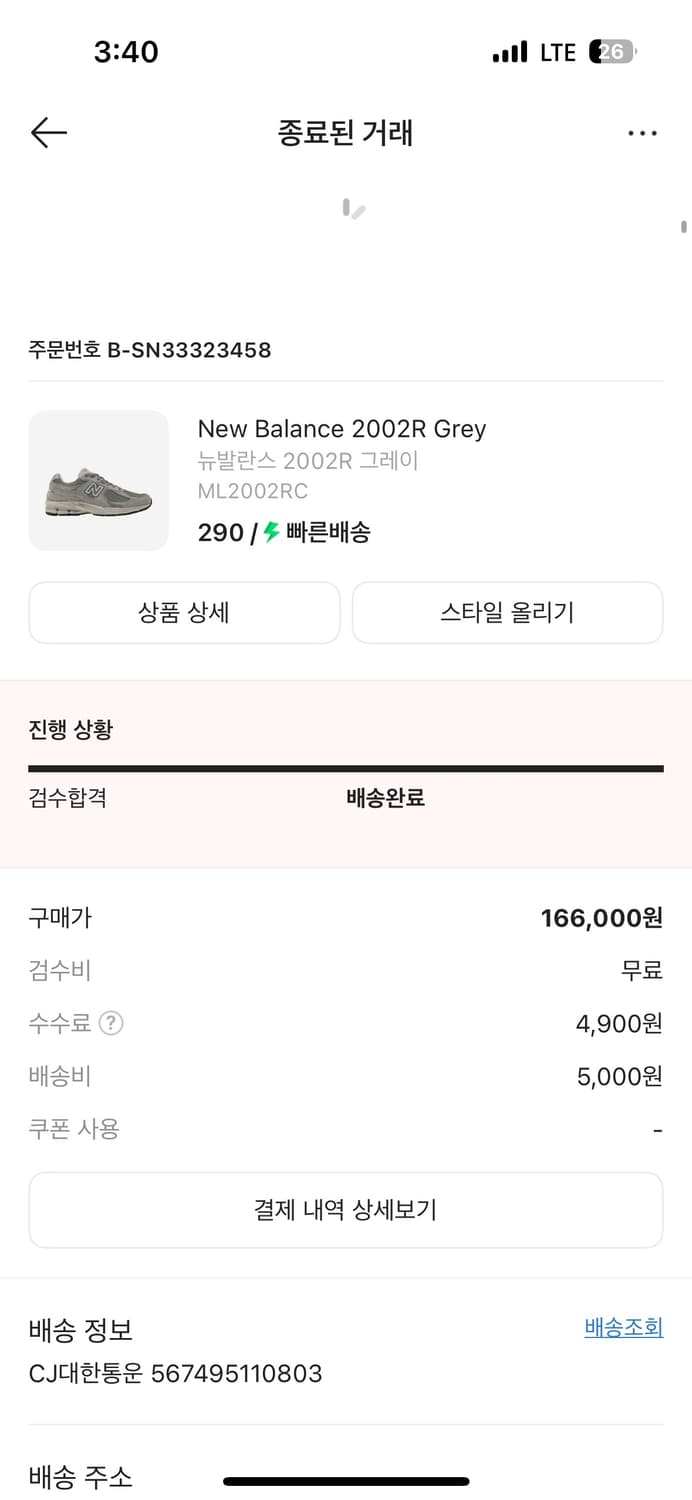This screenshot has height=1500, width=692.
Task: Tap the fee help question mark icon
Action: [111, 1023]
